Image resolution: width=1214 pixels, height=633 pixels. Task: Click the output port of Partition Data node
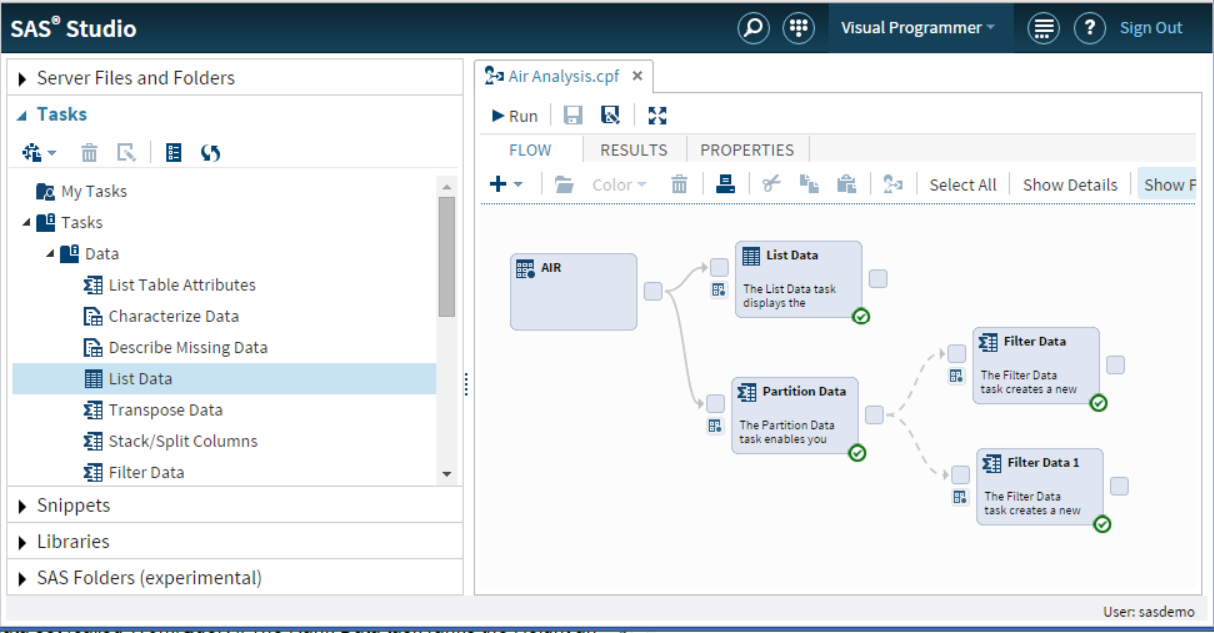[x=874, y=415]
